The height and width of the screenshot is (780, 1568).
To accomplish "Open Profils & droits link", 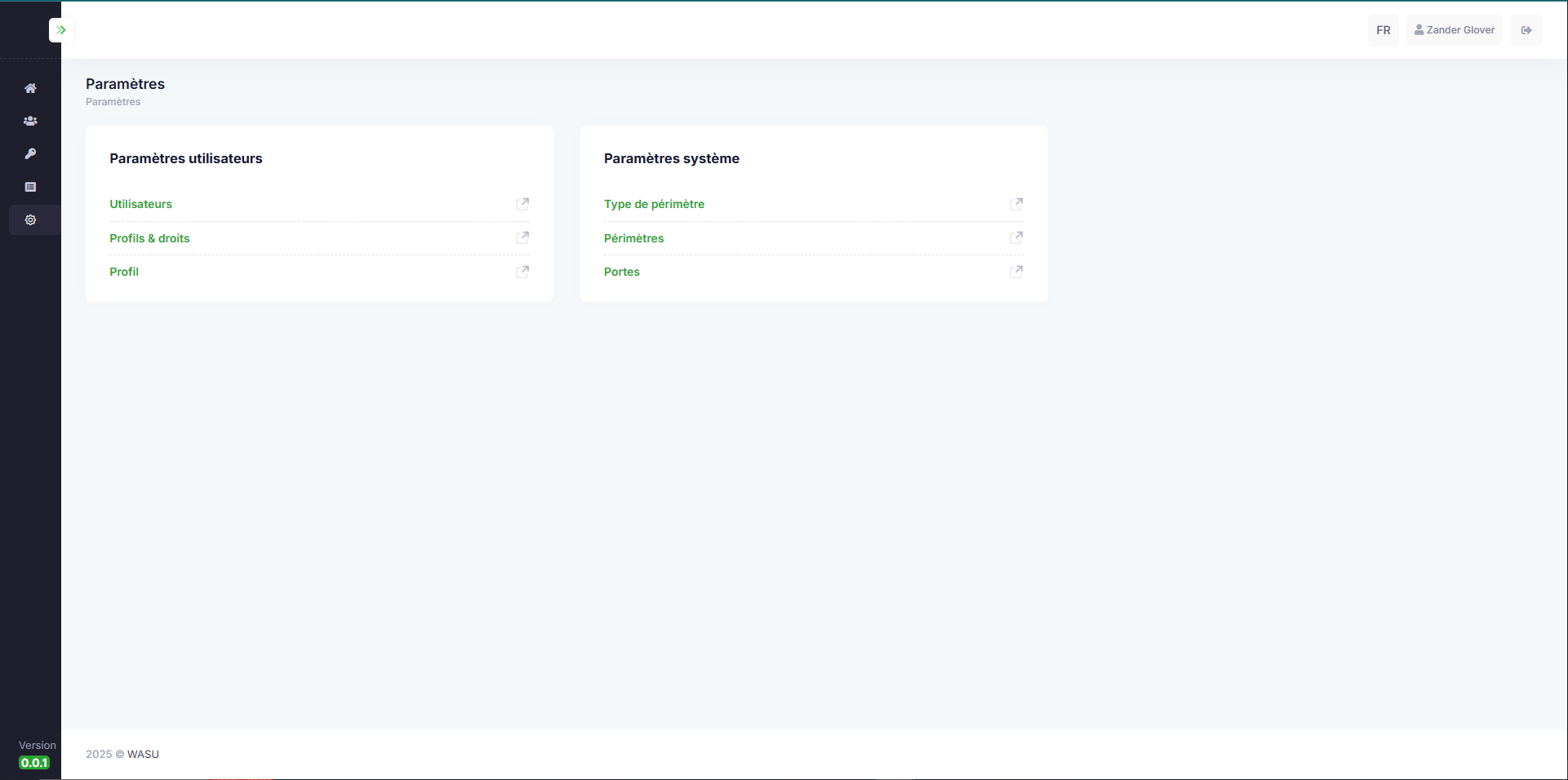I will coord(149,238).
